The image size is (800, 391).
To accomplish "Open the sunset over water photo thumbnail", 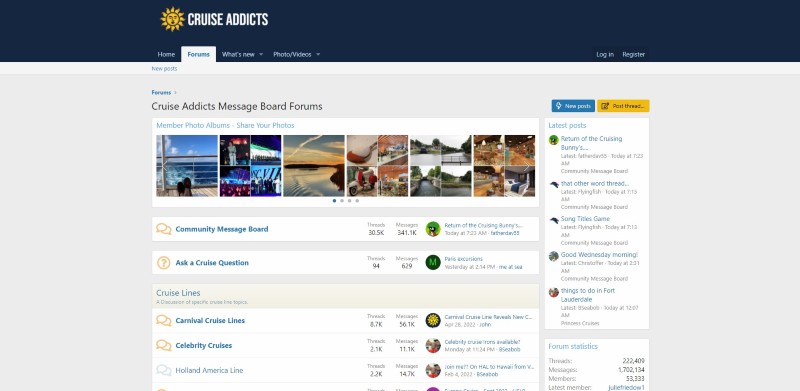I will click(314, 166).
